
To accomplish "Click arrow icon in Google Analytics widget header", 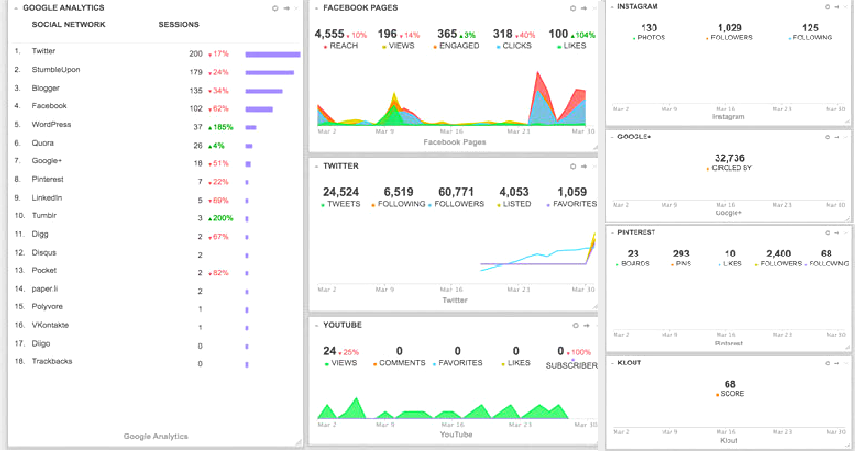I will tap(286, 8).
